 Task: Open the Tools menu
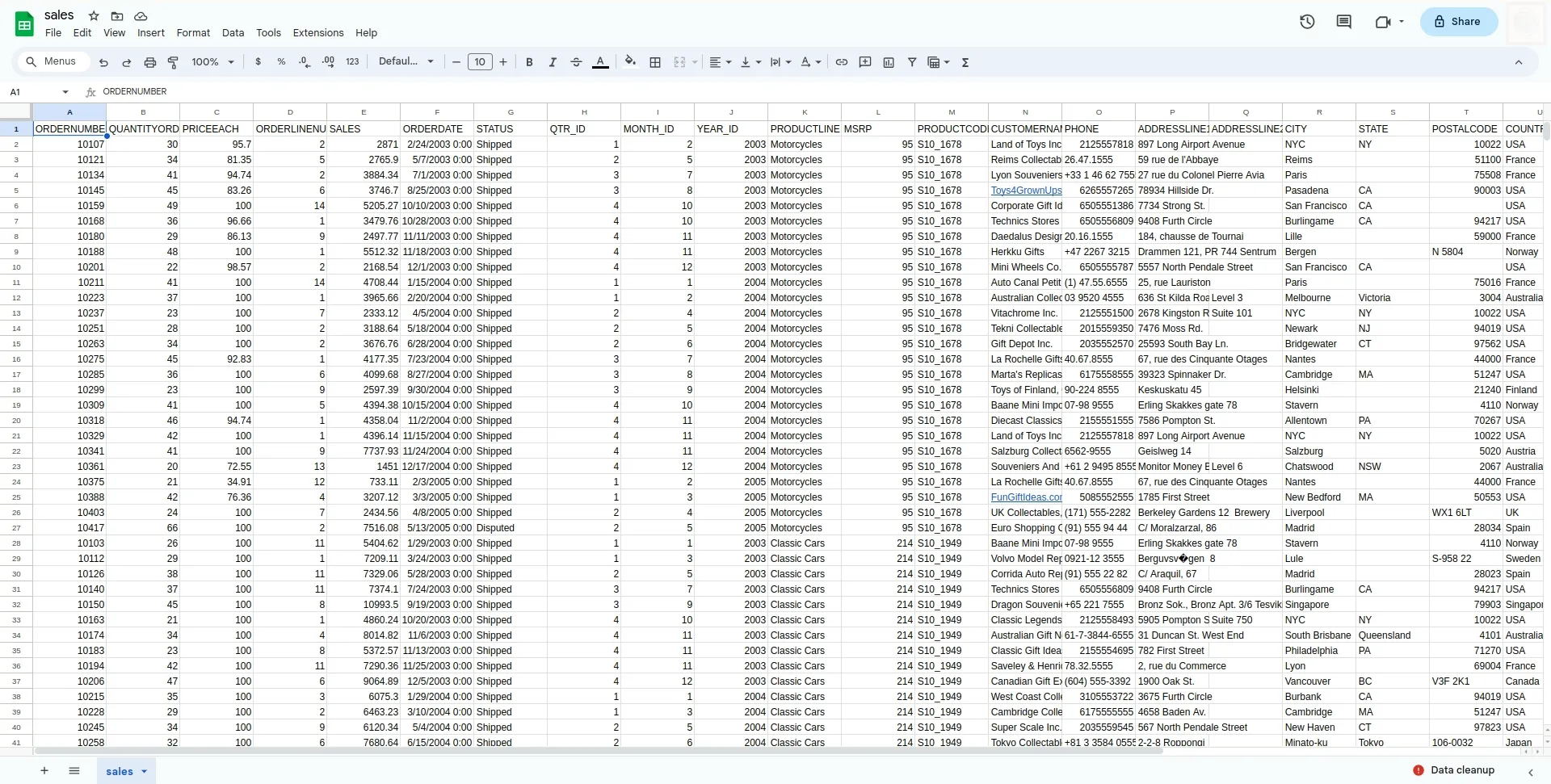click(269, 33)
